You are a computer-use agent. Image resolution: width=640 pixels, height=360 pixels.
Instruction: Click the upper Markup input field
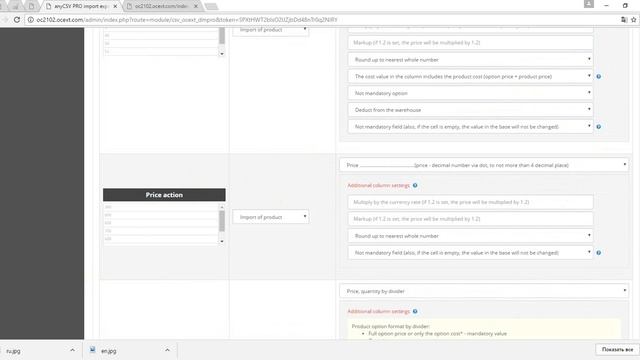coord(470,42)
